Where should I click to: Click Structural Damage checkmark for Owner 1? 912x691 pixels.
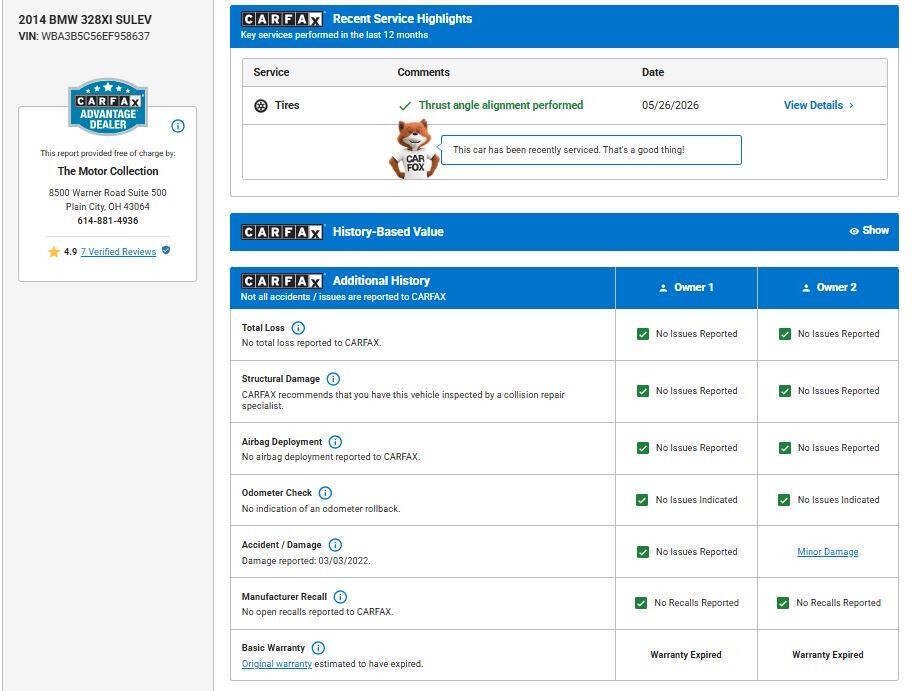click(643, 391)
